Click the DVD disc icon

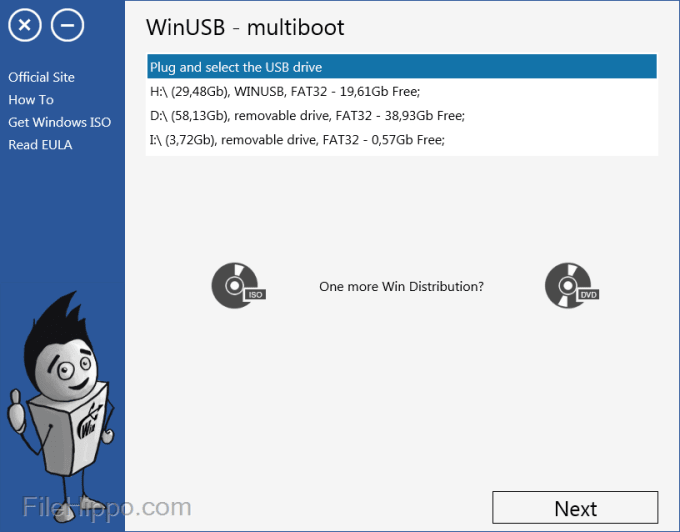coord(572,286)
